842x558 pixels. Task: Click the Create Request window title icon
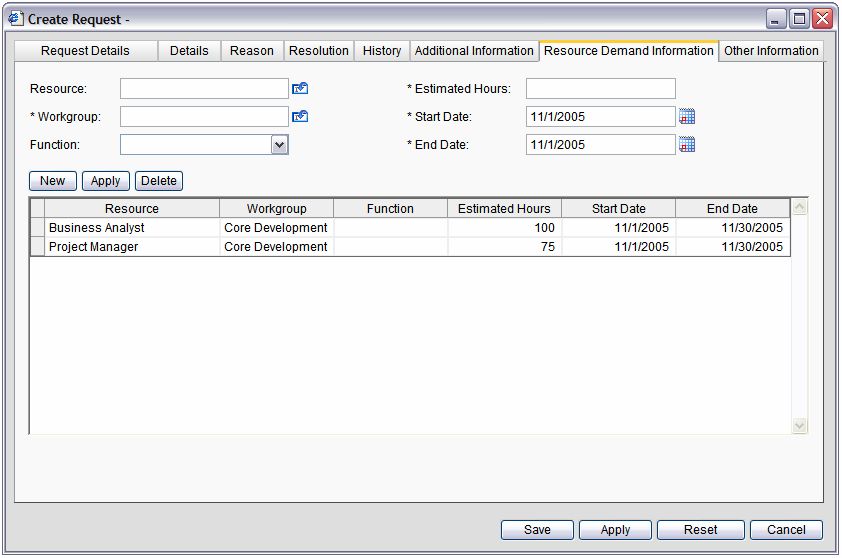tap(16, 19)
